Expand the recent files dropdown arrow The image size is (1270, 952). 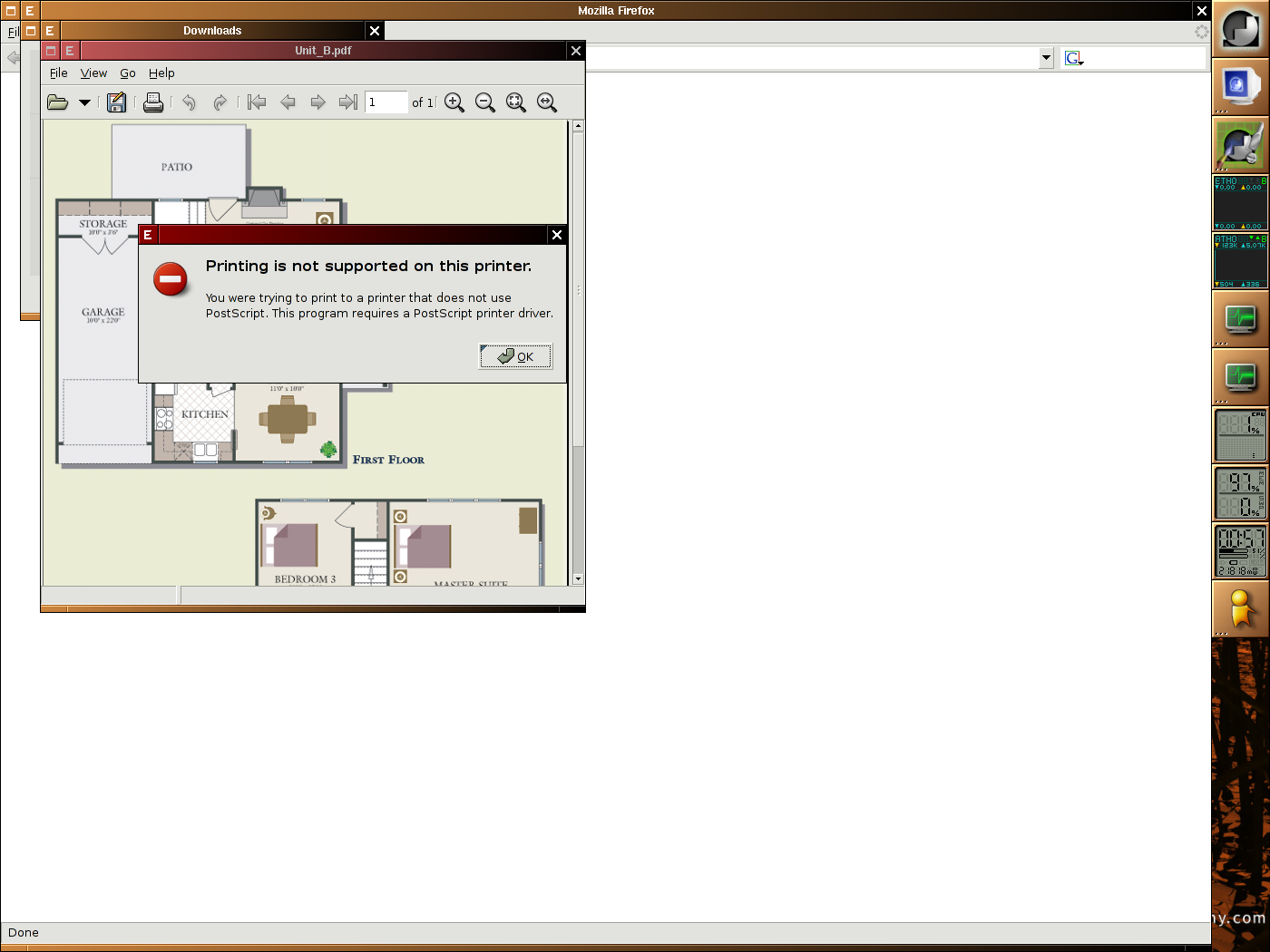pyautogui.click(x=84, y=102)
